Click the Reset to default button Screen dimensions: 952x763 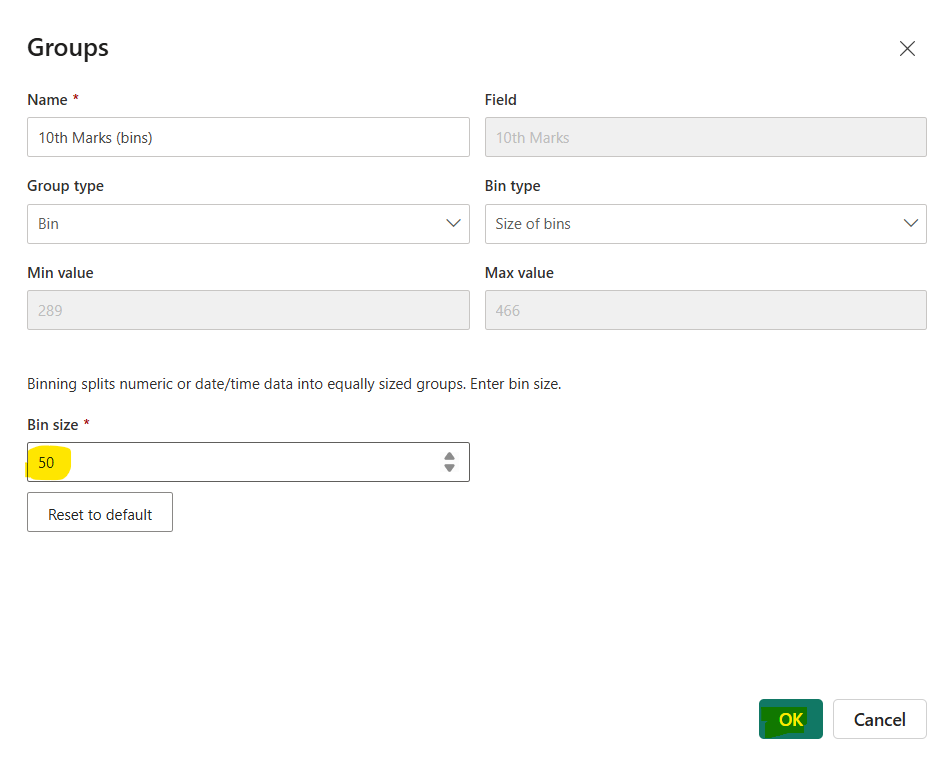[x=99, y=512]
